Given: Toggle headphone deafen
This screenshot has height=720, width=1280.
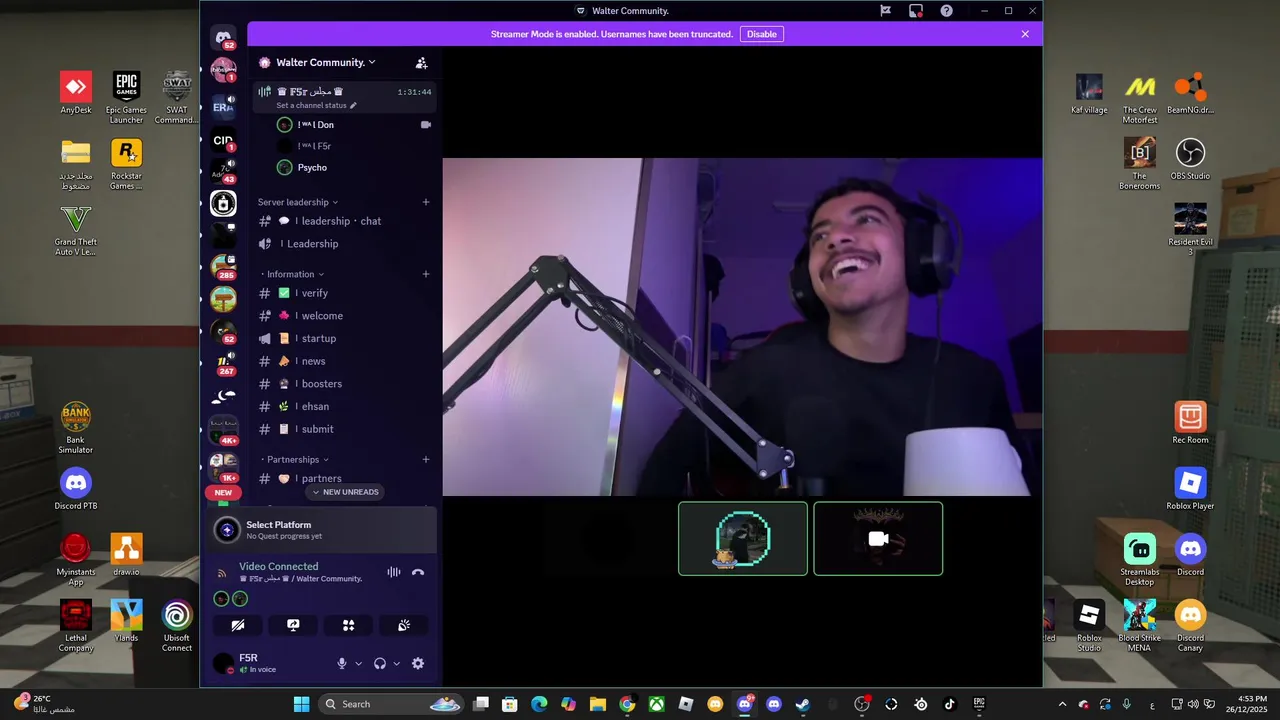Looking at the screenshot, I should point(380,663).
